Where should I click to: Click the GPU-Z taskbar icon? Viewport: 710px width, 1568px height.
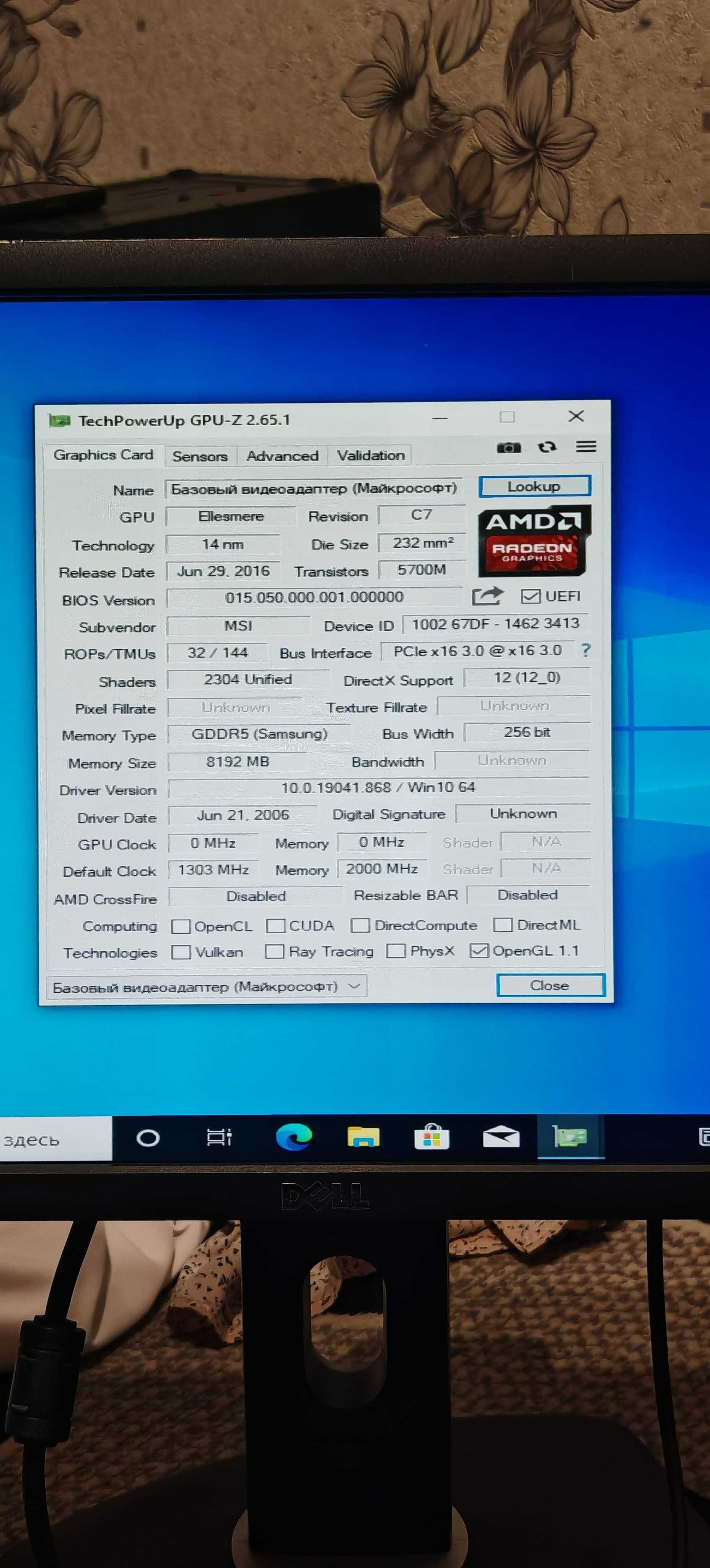point(571,1137)
